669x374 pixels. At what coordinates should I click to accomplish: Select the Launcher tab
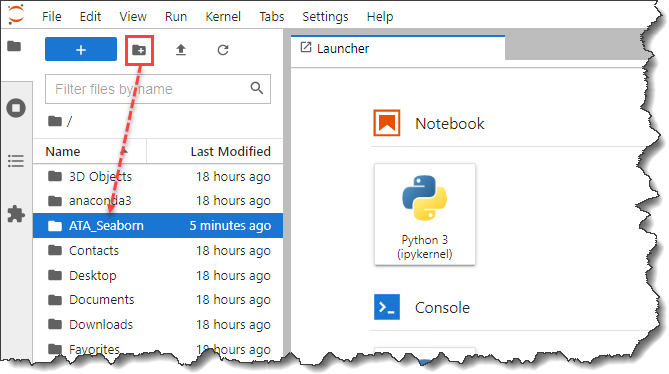coord(398,48)
